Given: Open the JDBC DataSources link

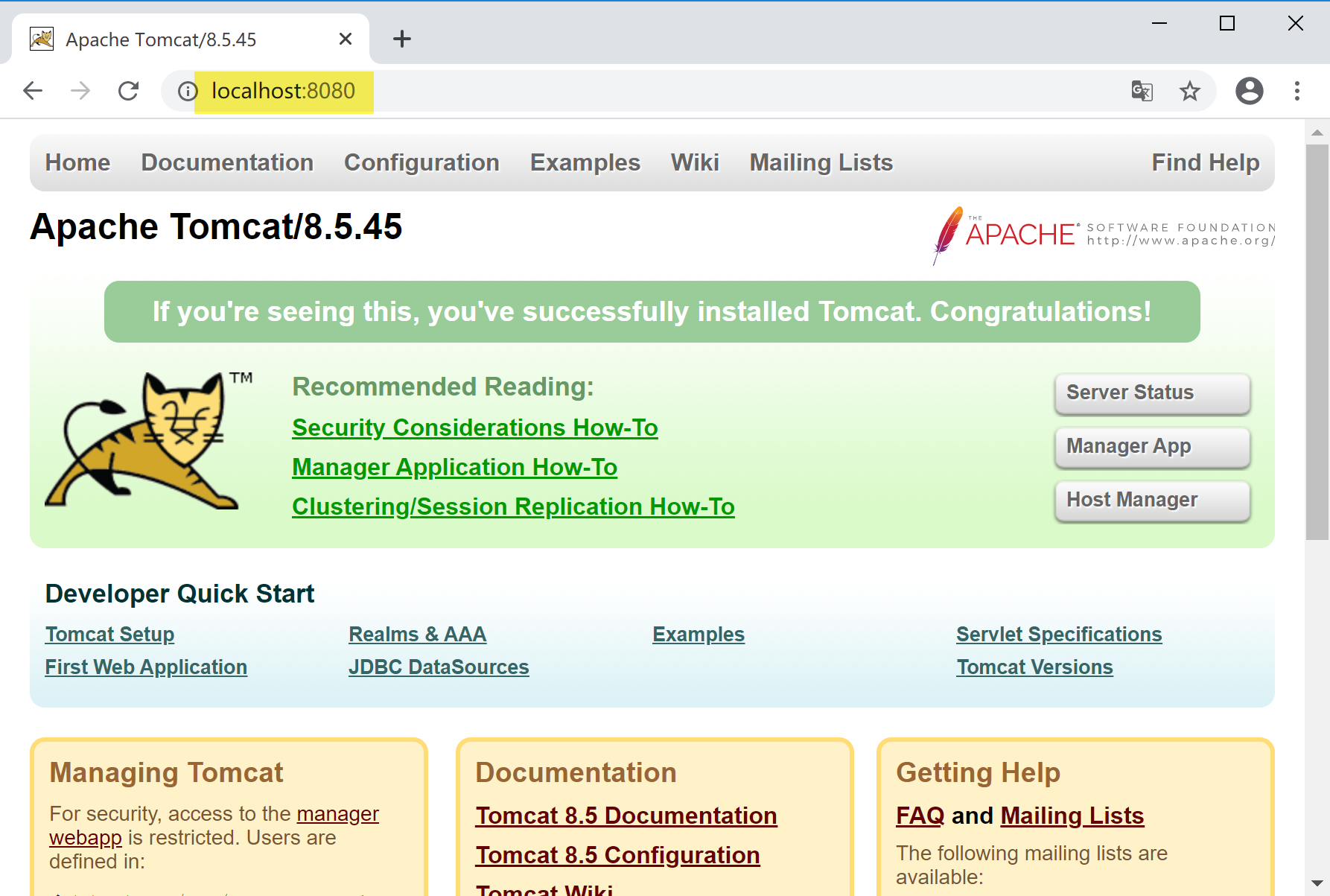Looking at the screenshot, I should [x=439, y=667].
